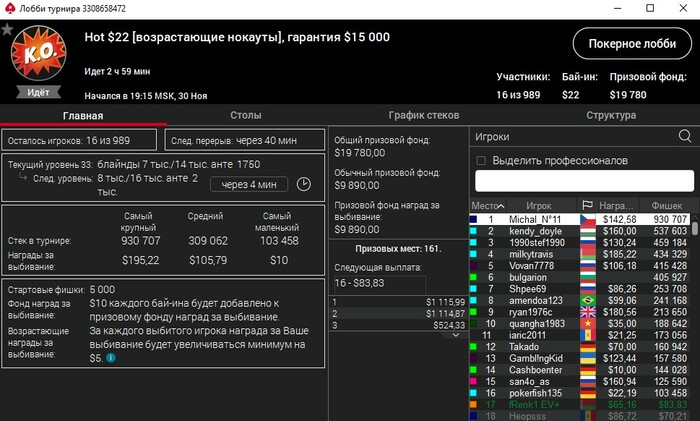Open the График стеков tab
The image size is (700, 421).
pyautogui.click(x=424, y=115)
